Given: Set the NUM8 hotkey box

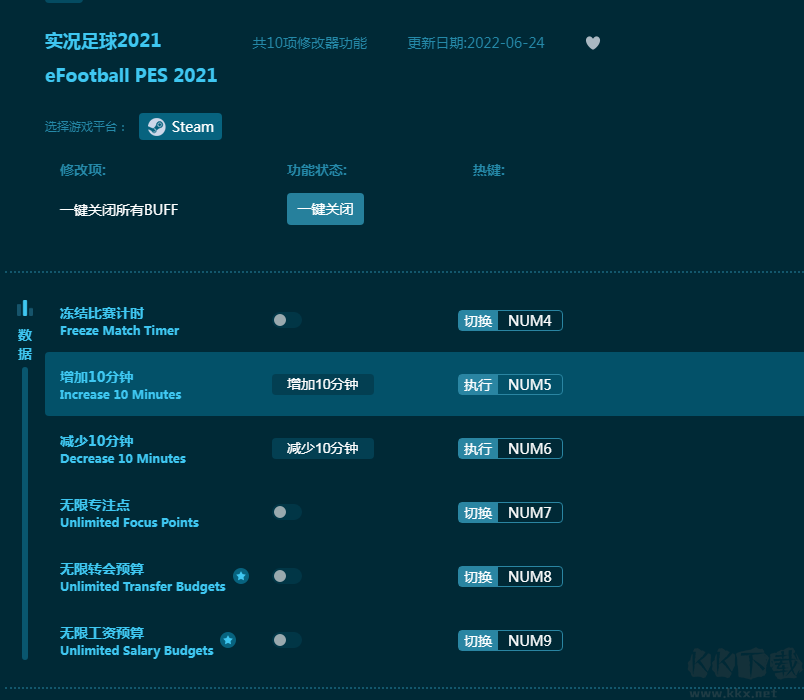Looking at the screenshot, I should click(x=529, y=577).
